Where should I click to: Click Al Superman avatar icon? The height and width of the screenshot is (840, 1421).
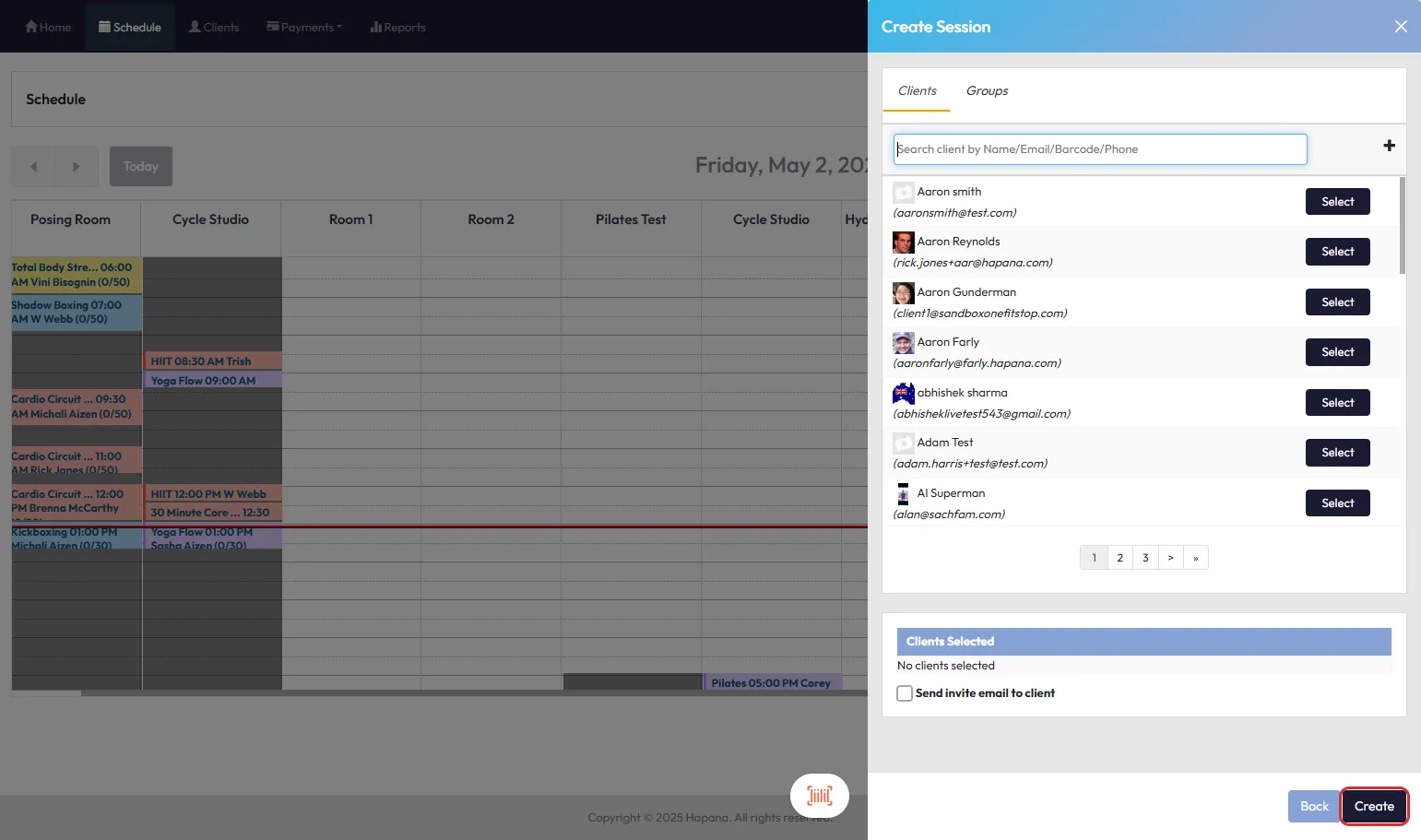[x=903, y=494]
